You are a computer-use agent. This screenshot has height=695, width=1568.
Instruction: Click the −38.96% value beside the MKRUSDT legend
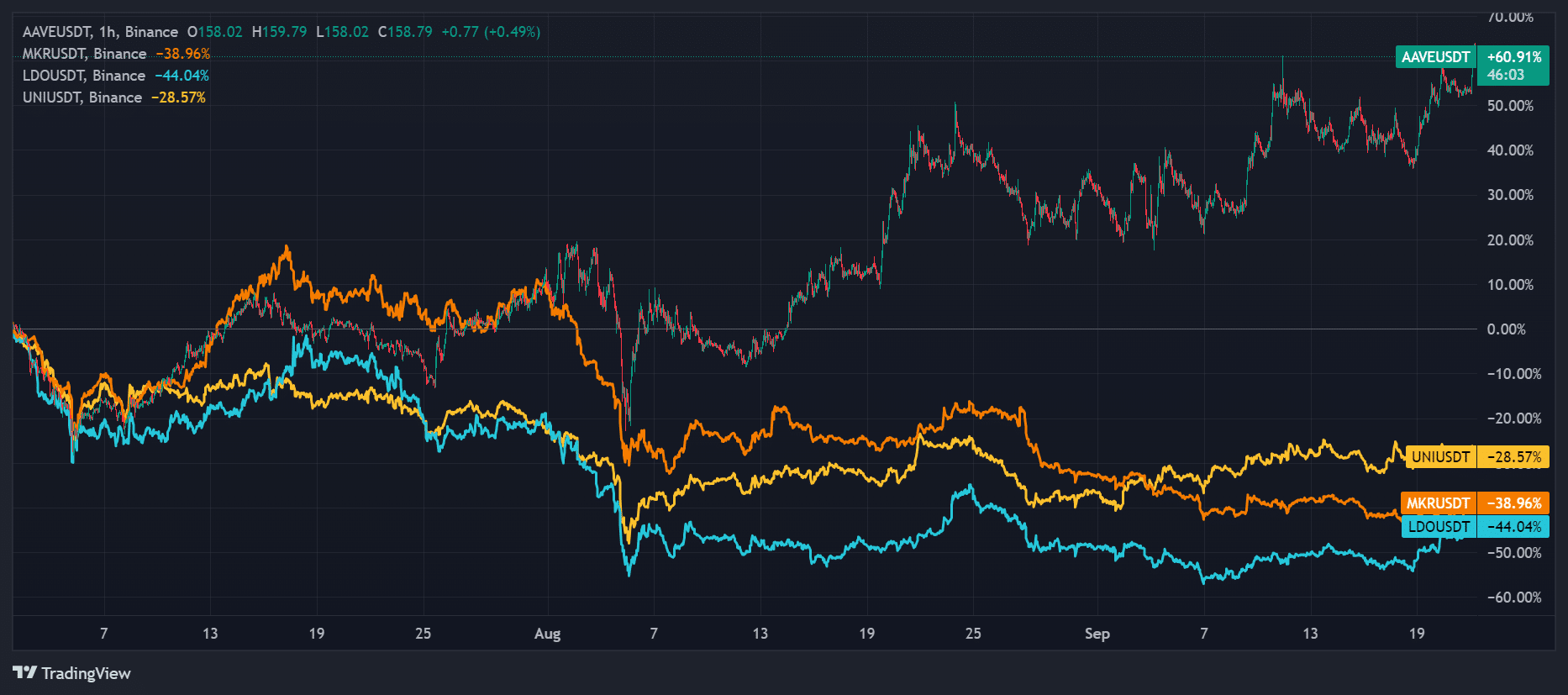click(x=183, y=54)
